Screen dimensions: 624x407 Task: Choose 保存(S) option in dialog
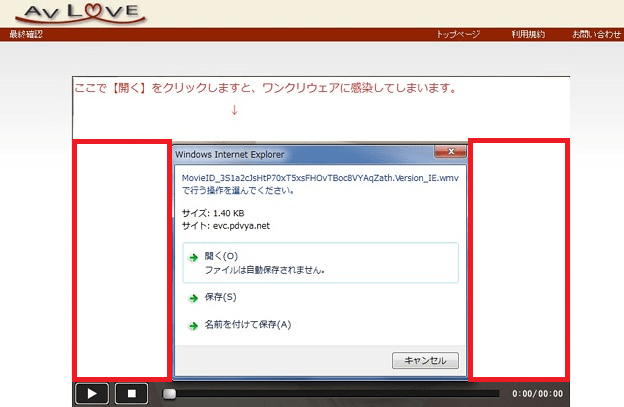[220, 297]
